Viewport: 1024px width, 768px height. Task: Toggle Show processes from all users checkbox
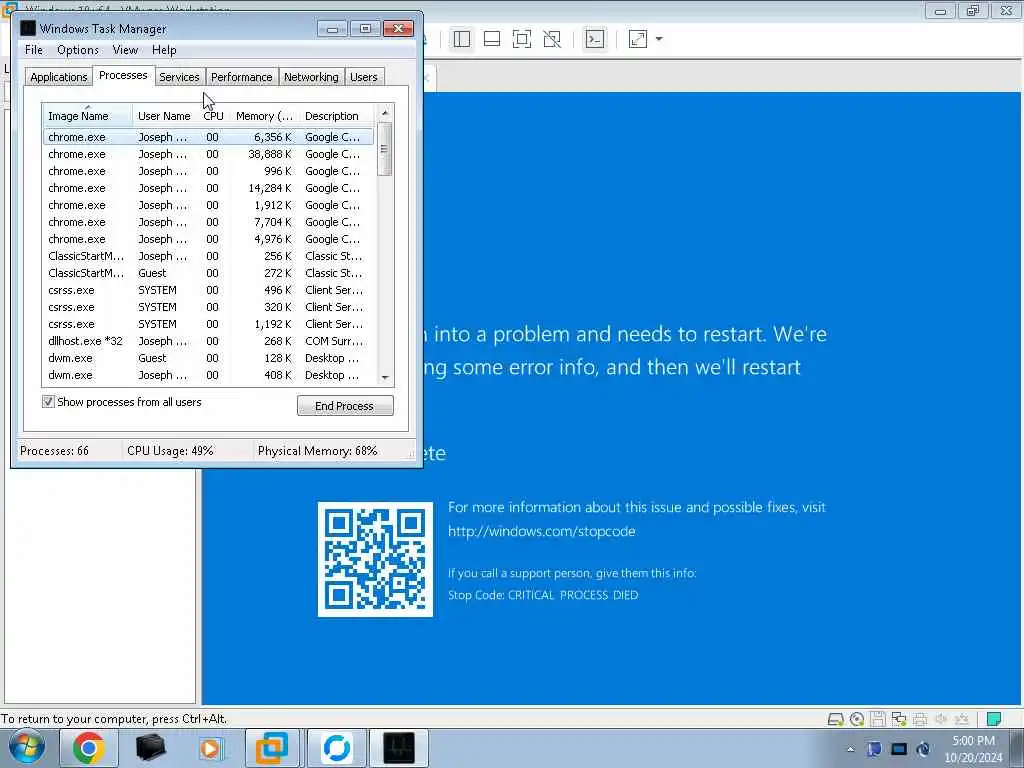(x=48, y=402)
